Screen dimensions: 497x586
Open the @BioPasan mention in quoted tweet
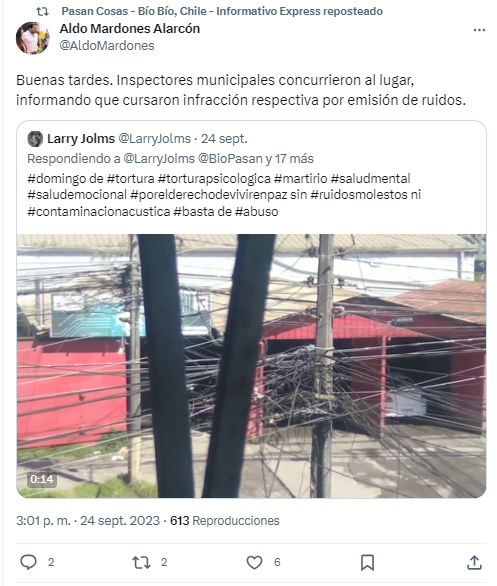tap(230, 158)
